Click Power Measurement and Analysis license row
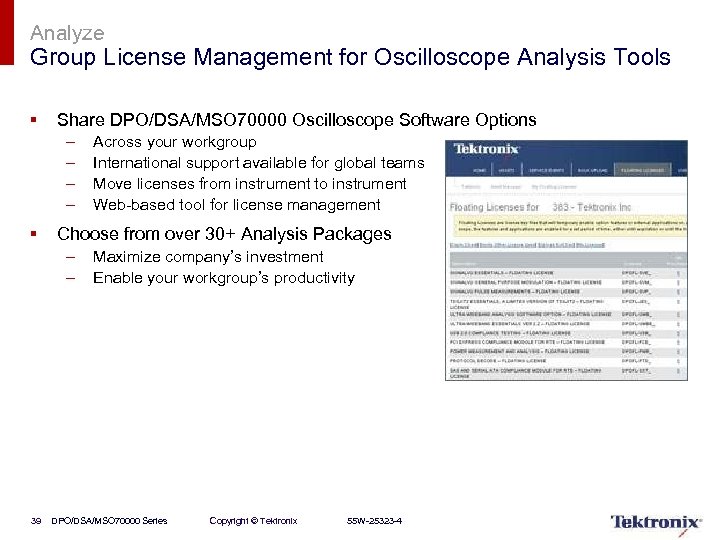The height and width of the screenshot is (540, 720). [568, 351]
